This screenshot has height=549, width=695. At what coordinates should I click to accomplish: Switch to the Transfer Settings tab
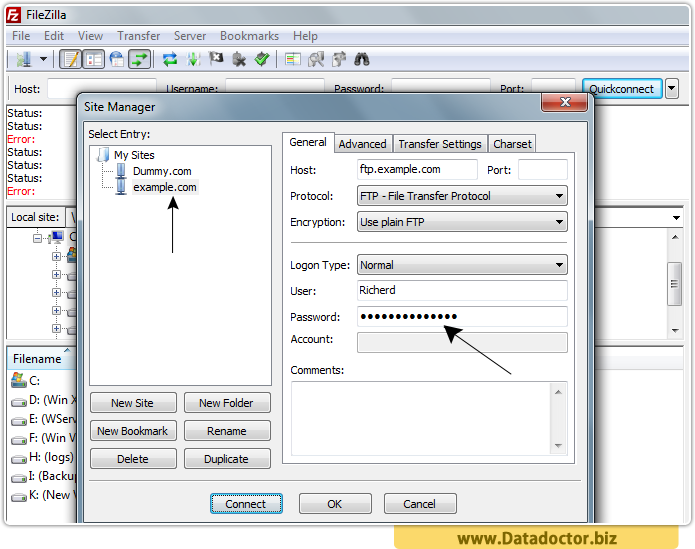pos(440,144)
